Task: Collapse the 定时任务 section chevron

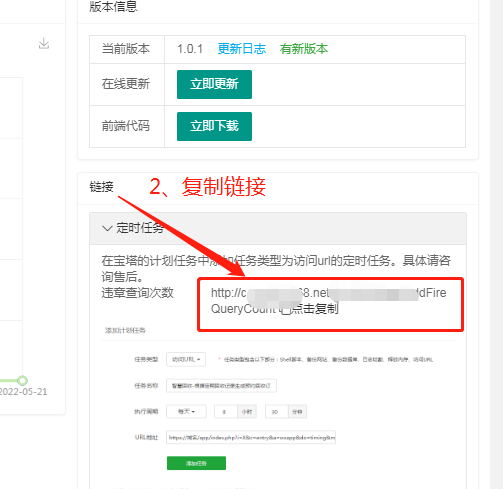Action: tap(107, 229)
